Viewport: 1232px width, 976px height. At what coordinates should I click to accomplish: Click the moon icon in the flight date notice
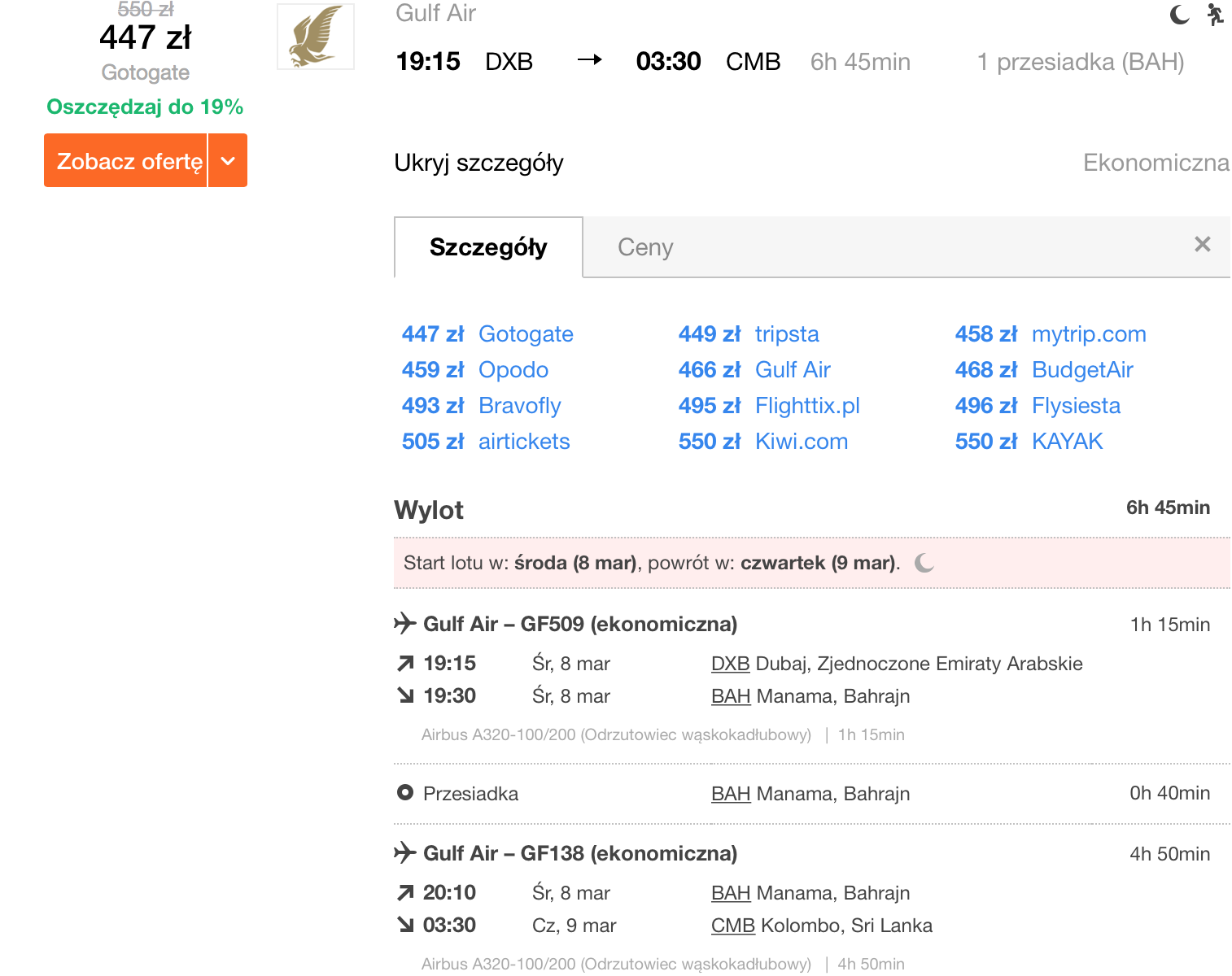(924, 563)
